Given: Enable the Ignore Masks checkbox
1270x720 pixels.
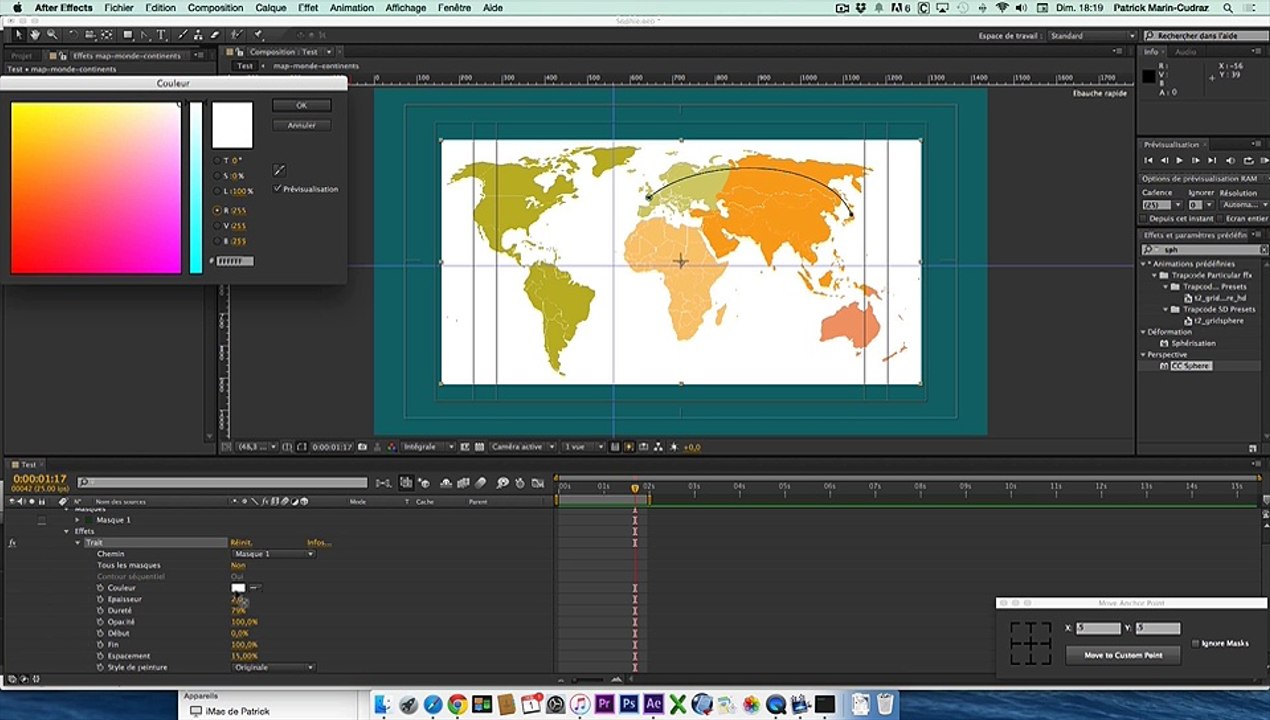Looking at the screenshot, I should click(1196, 643).
